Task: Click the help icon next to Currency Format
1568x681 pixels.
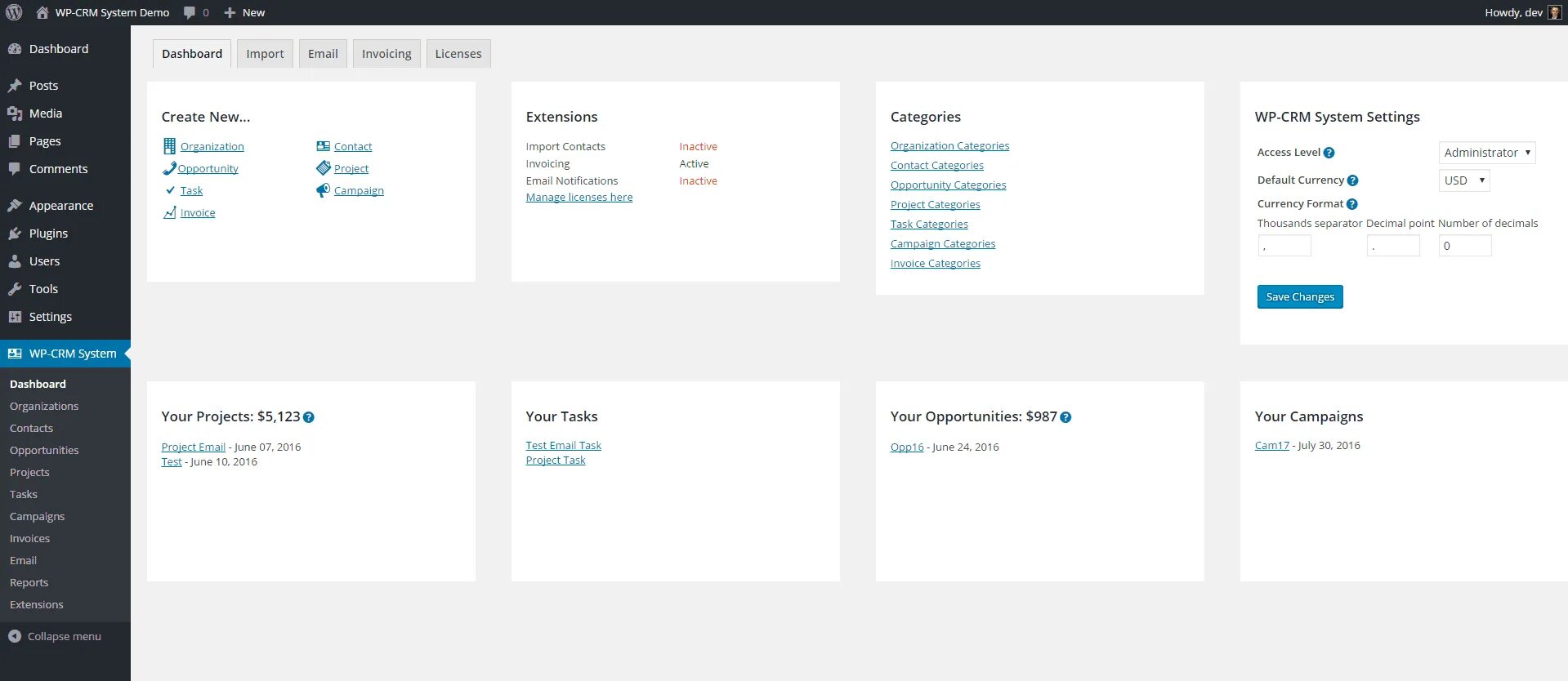Action: [x=1351, y=204]
